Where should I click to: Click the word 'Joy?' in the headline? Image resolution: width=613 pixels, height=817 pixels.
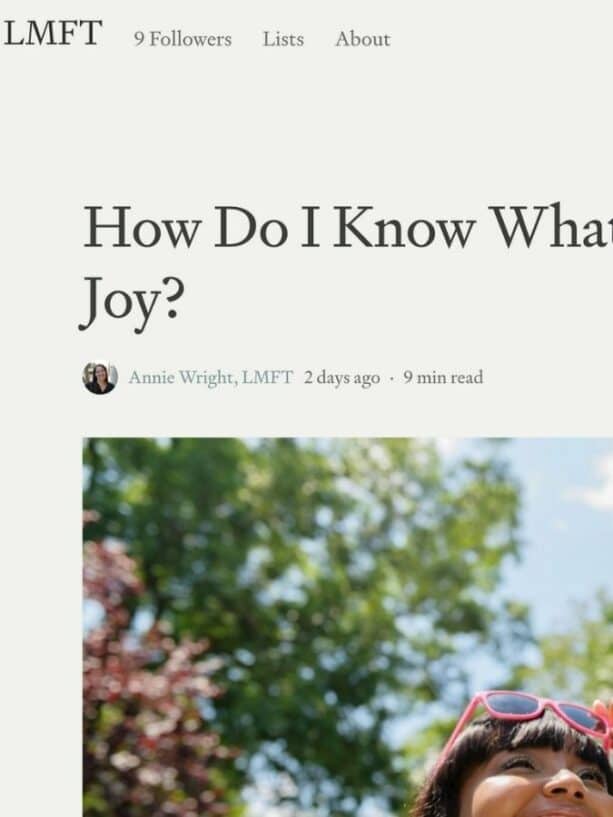point(132,302)
